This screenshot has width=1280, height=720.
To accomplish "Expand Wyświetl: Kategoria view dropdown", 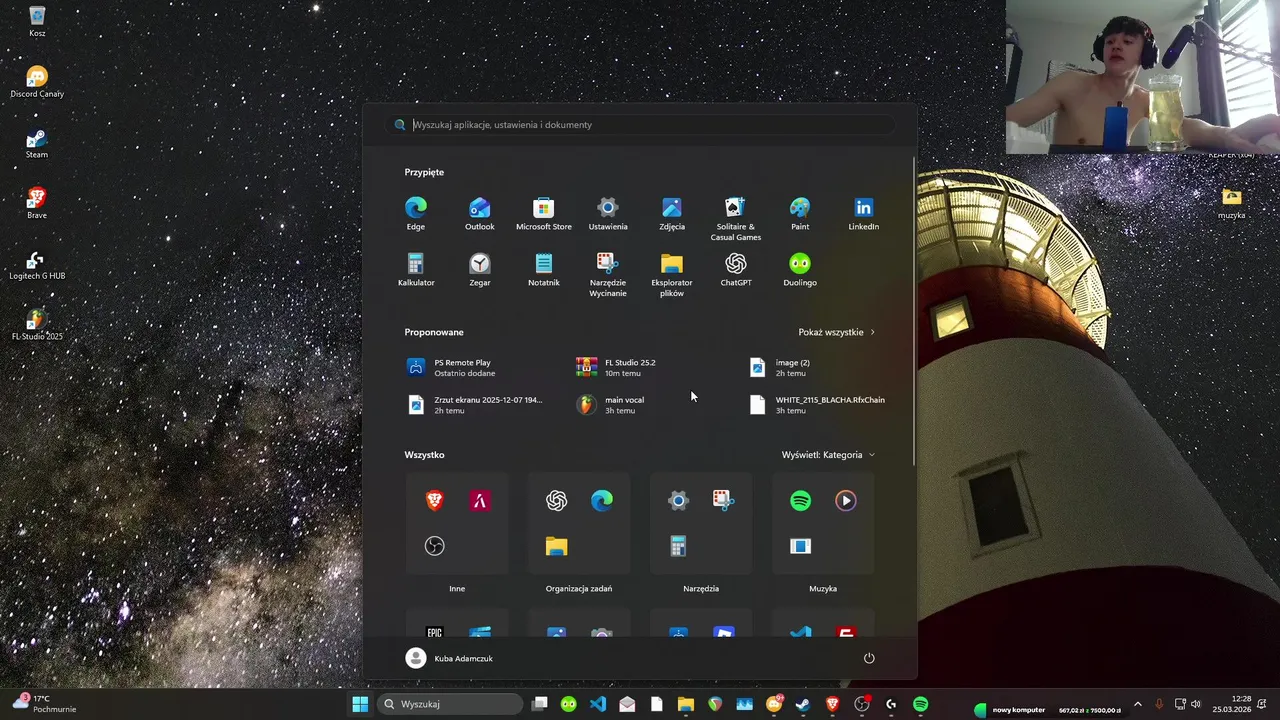I will coord(828,455).
